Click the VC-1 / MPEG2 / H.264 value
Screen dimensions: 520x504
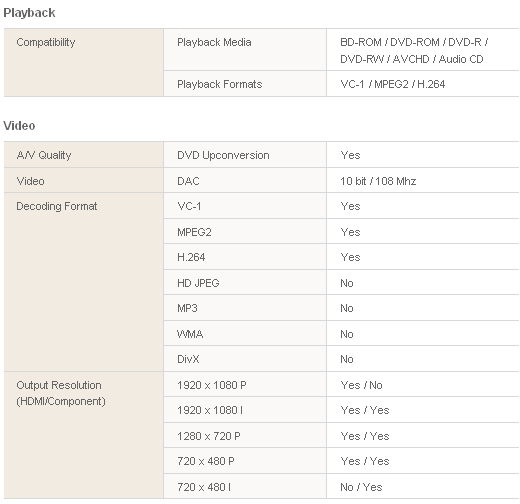click(392, 84)
